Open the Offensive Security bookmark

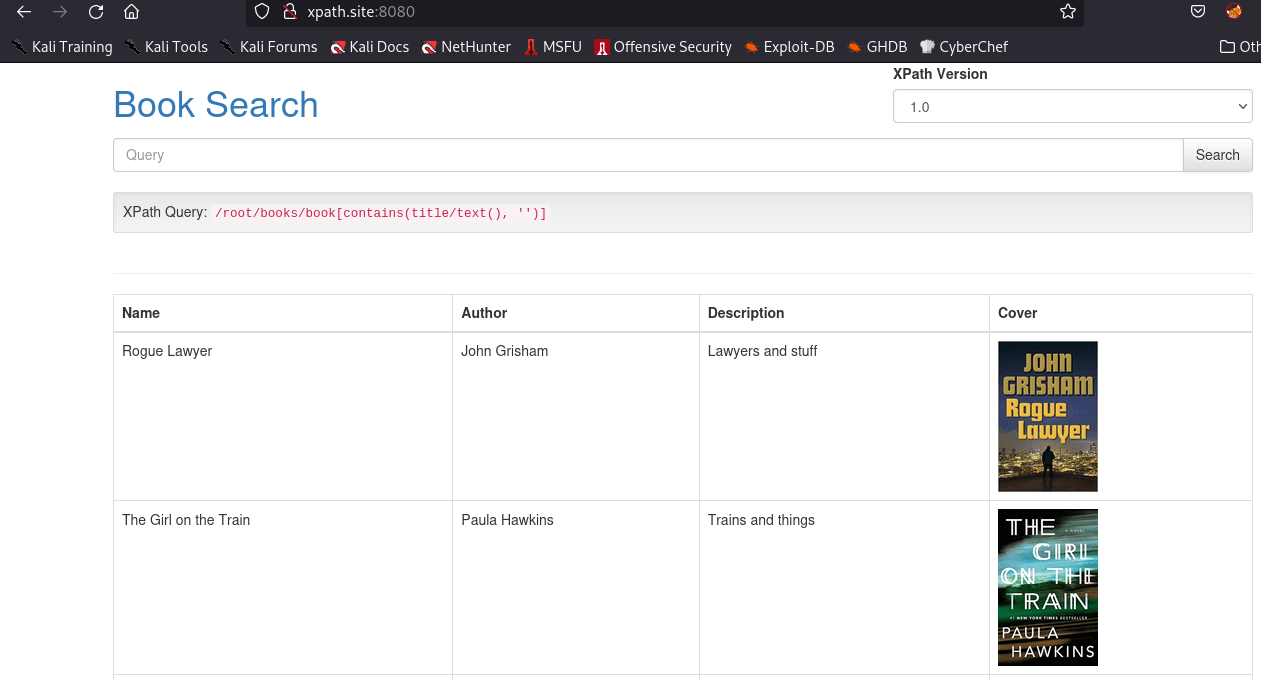663,46
